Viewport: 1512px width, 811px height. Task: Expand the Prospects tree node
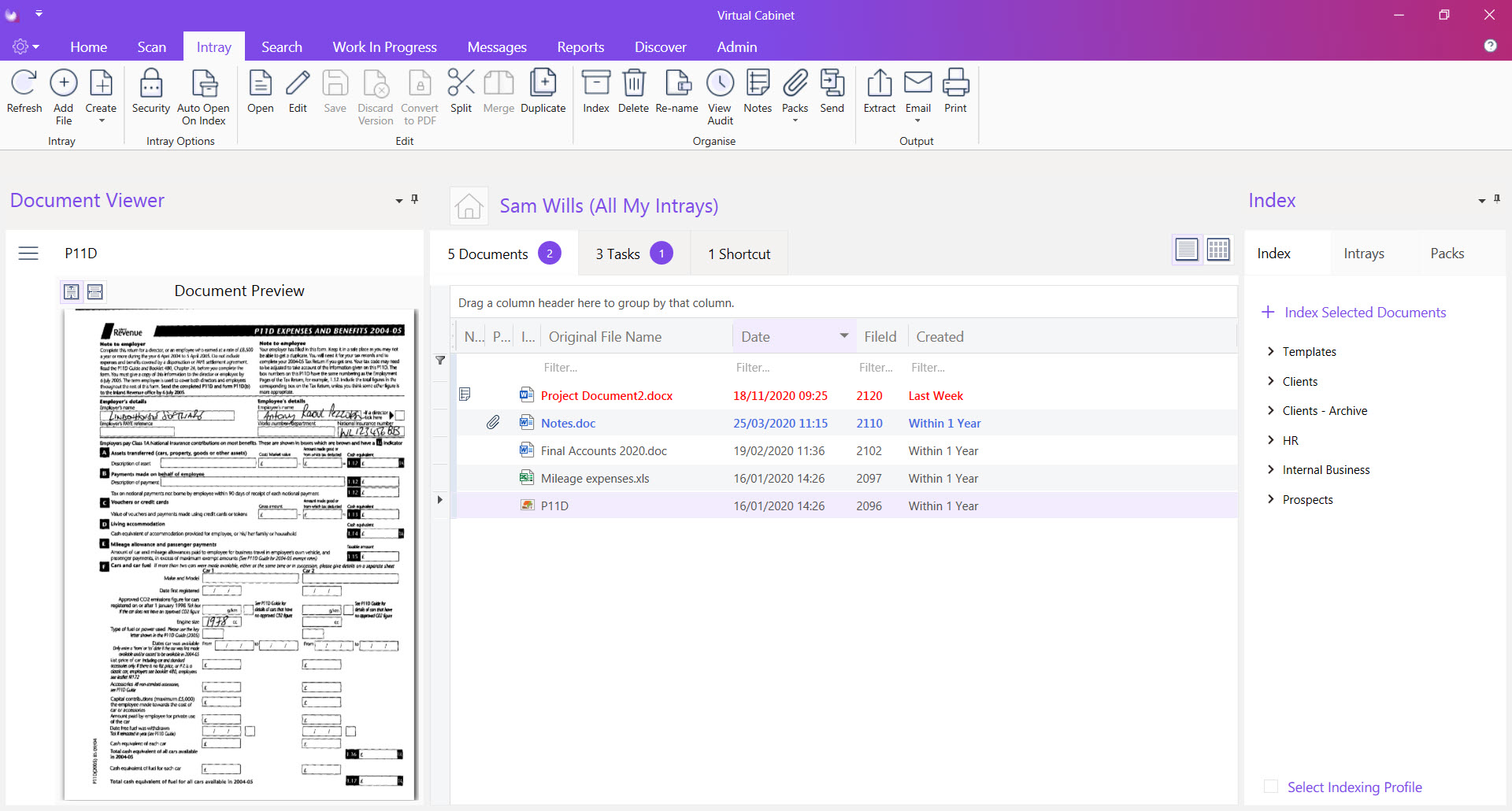(x=1270, y=499)
